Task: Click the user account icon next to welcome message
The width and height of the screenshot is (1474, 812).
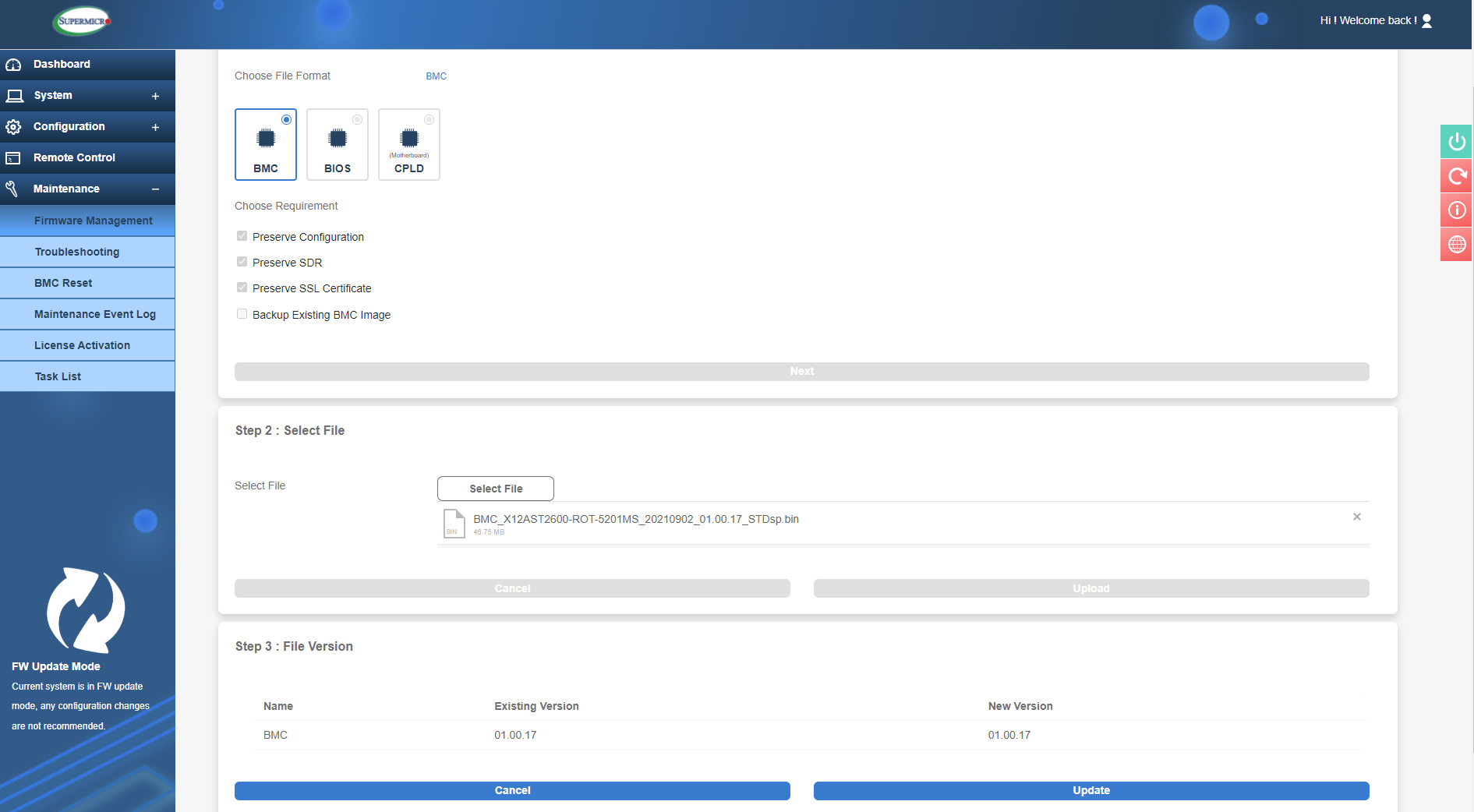Action: click(1428, 21)
